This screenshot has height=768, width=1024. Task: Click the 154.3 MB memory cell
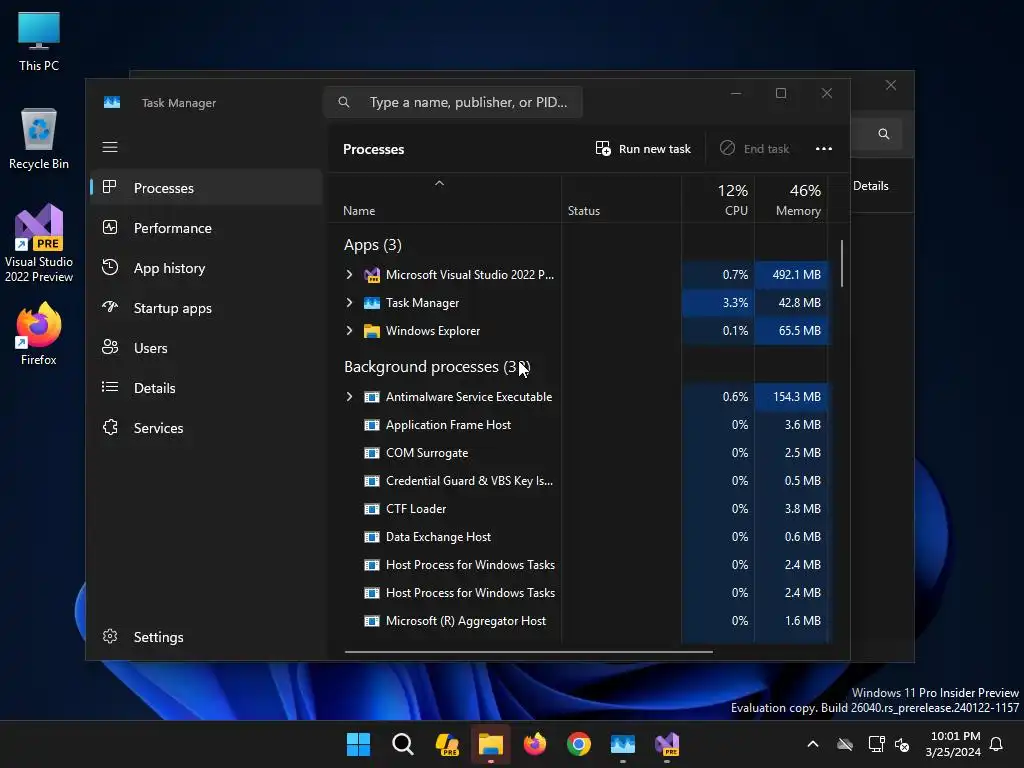(x=792, y=396)
